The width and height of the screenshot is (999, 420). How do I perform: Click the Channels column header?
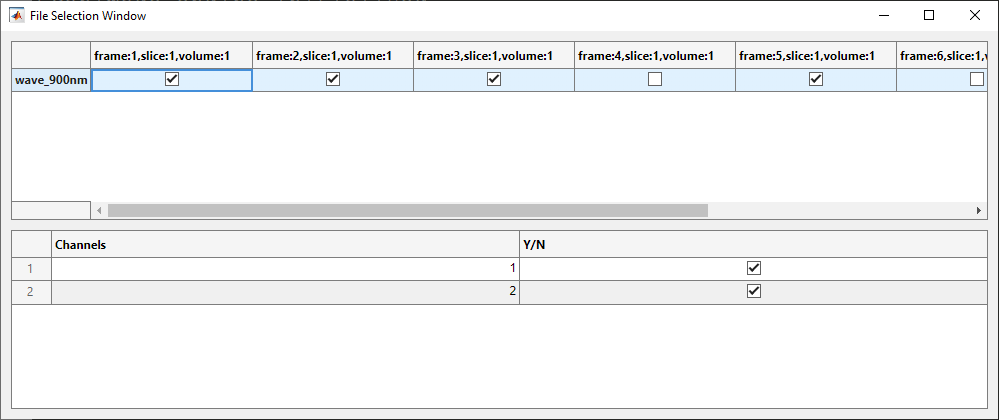coord(285,244)
